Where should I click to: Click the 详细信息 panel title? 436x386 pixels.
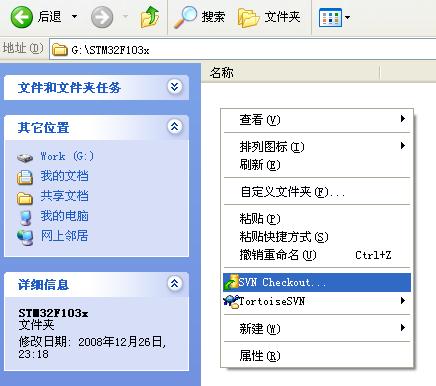43,285
